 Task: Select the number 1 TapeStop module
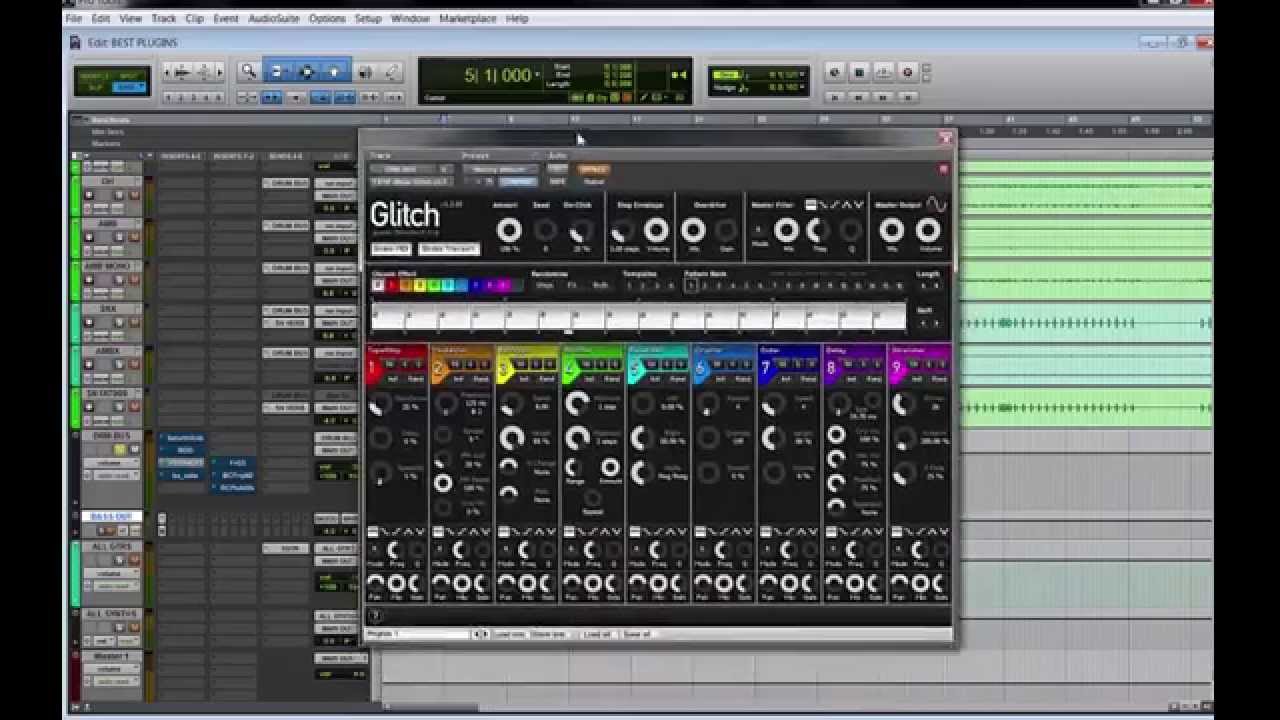[x=372, y=369]
